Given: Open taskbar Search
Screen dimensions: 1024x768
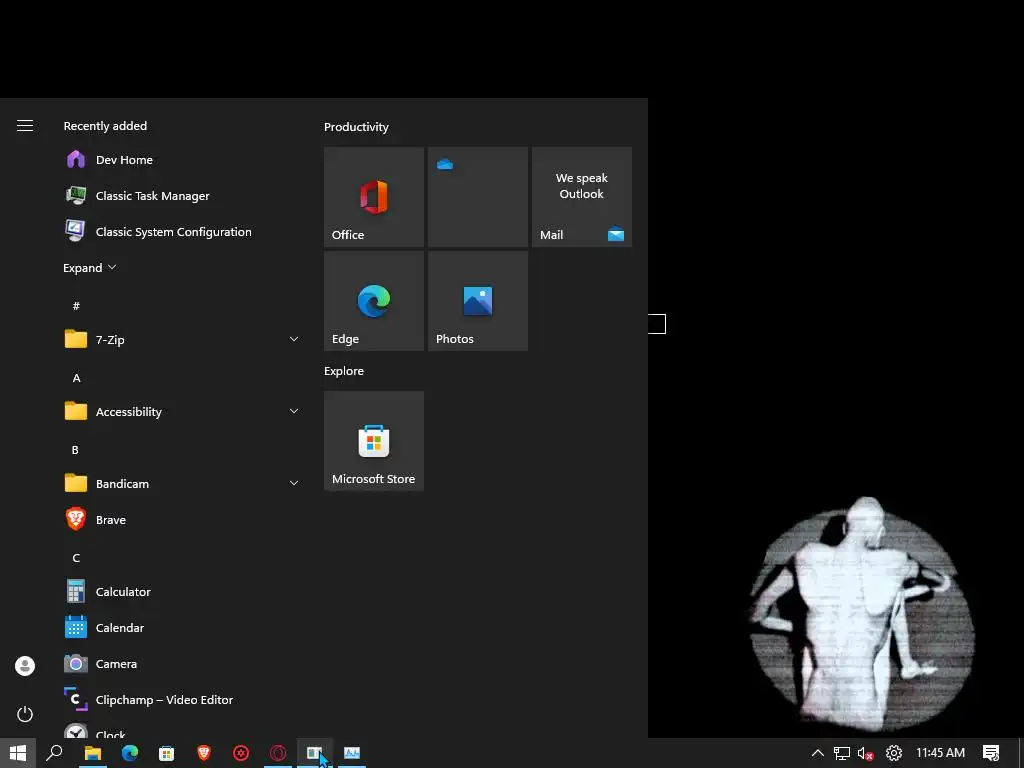Looking at the screenshot, I should (54, 753).
